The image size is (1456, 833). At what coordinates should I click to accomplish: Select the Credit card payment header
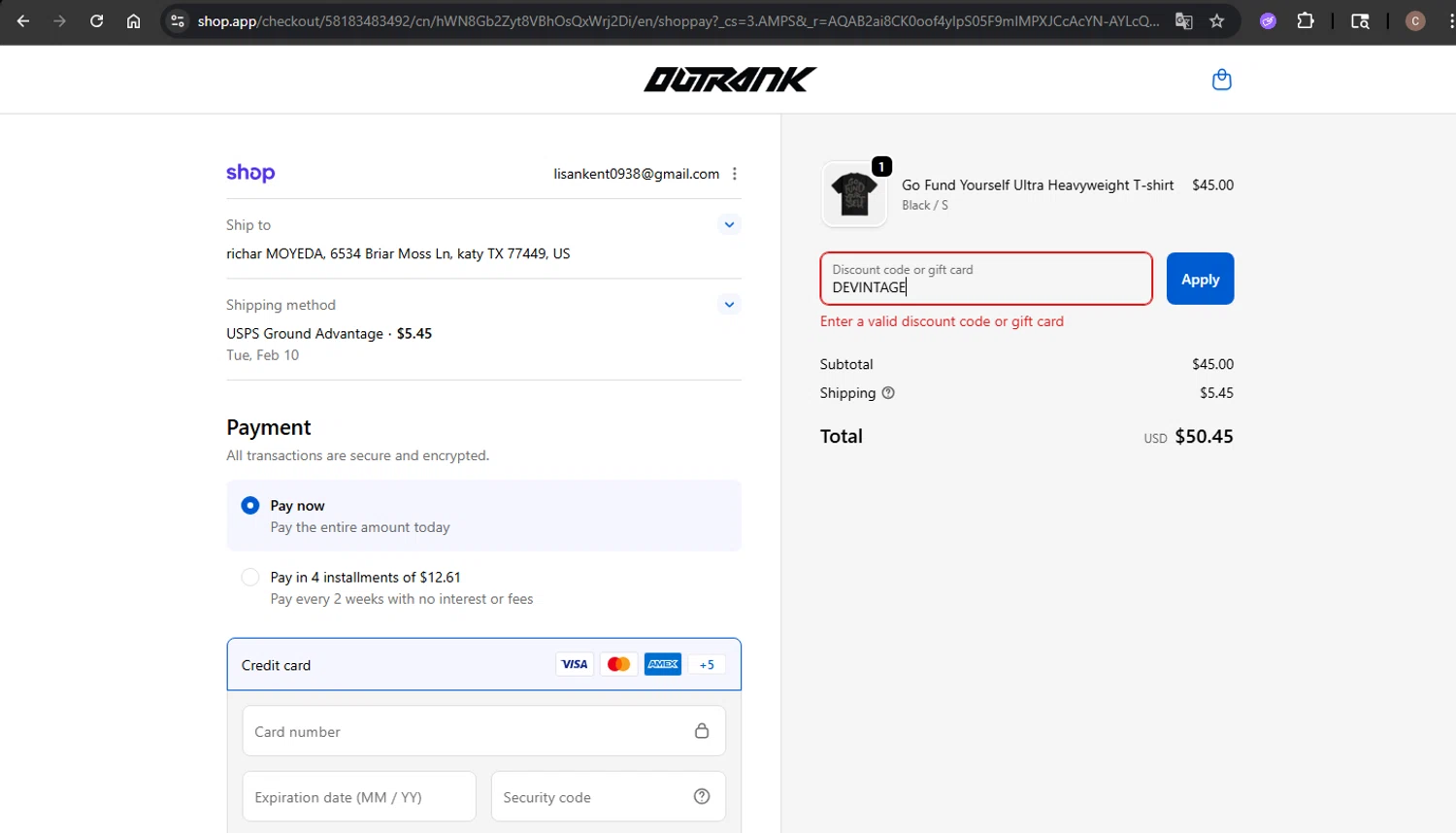483,665
